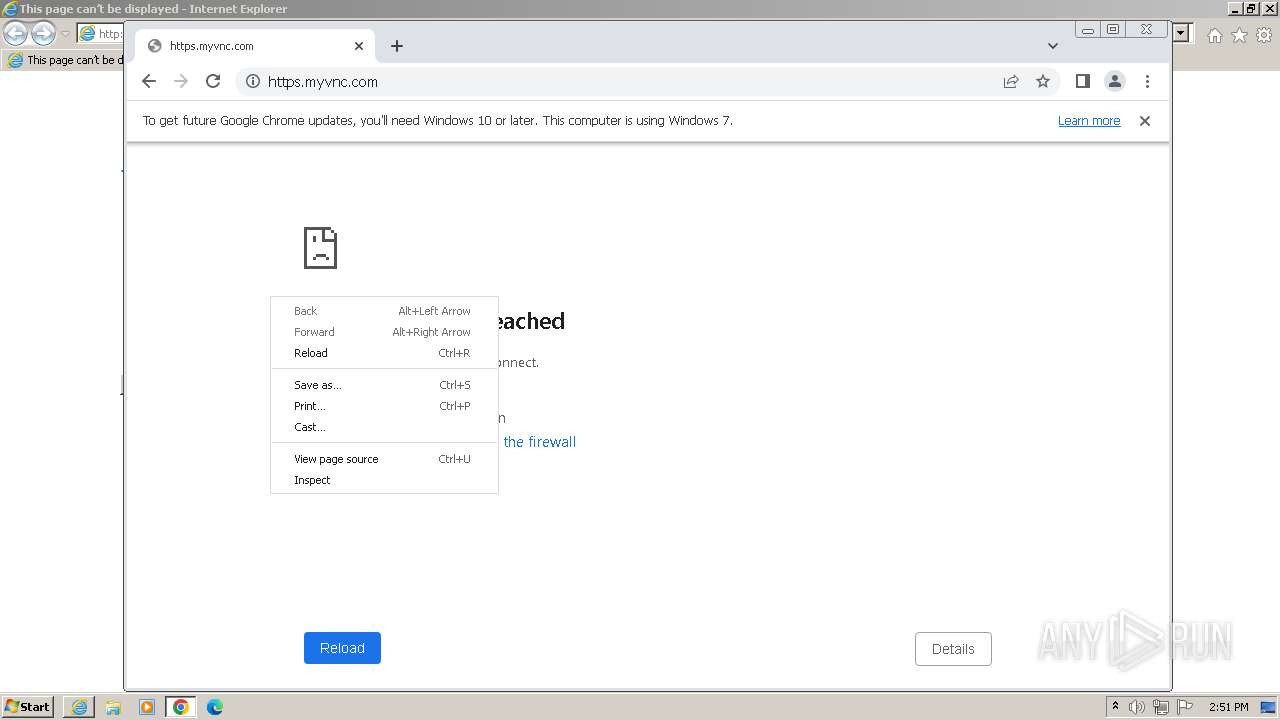Open File Explorer folder on taskbar
Screen dimensions: 1280x720
113,707
